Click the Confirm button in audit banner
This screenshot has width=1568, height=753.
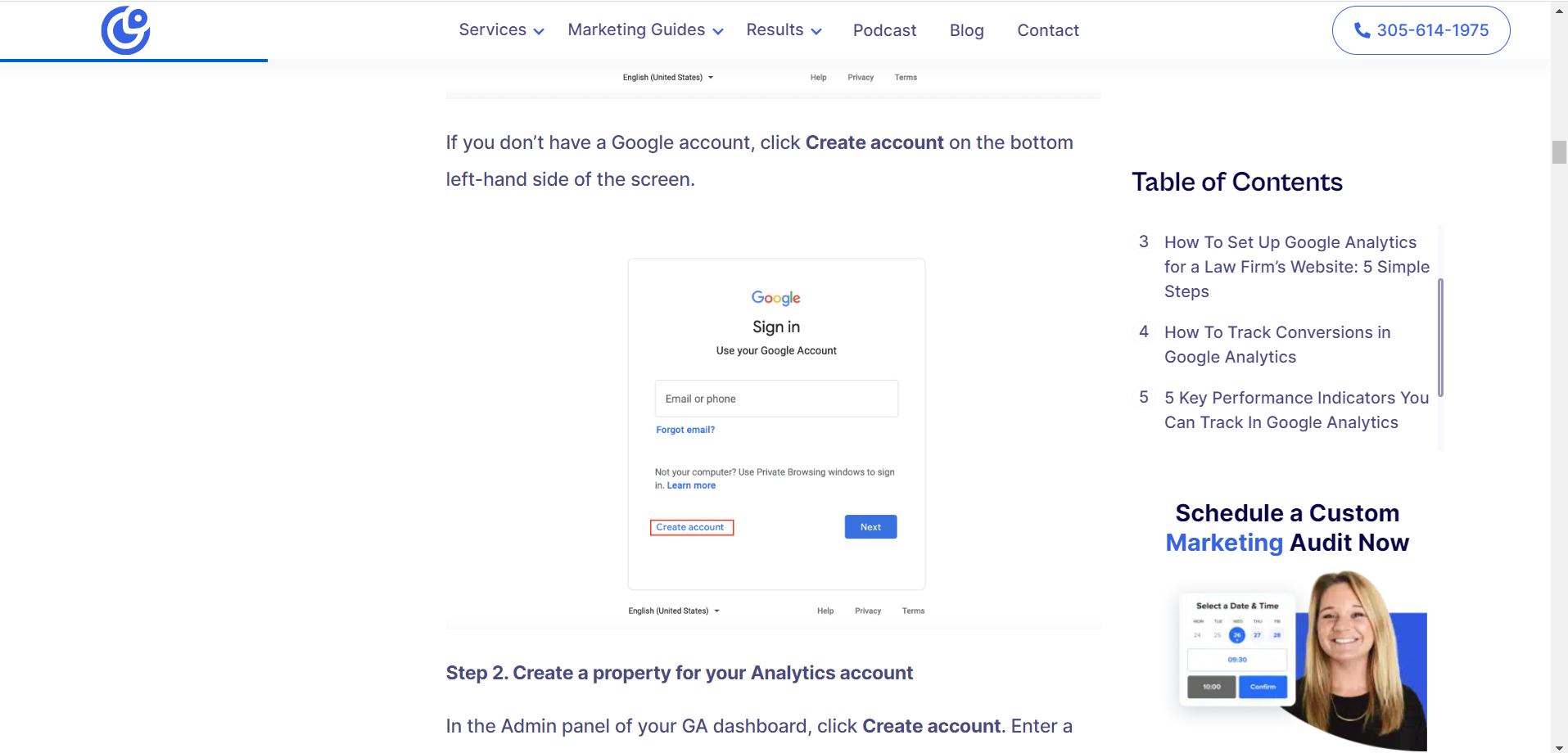(x=1263, y=687)
